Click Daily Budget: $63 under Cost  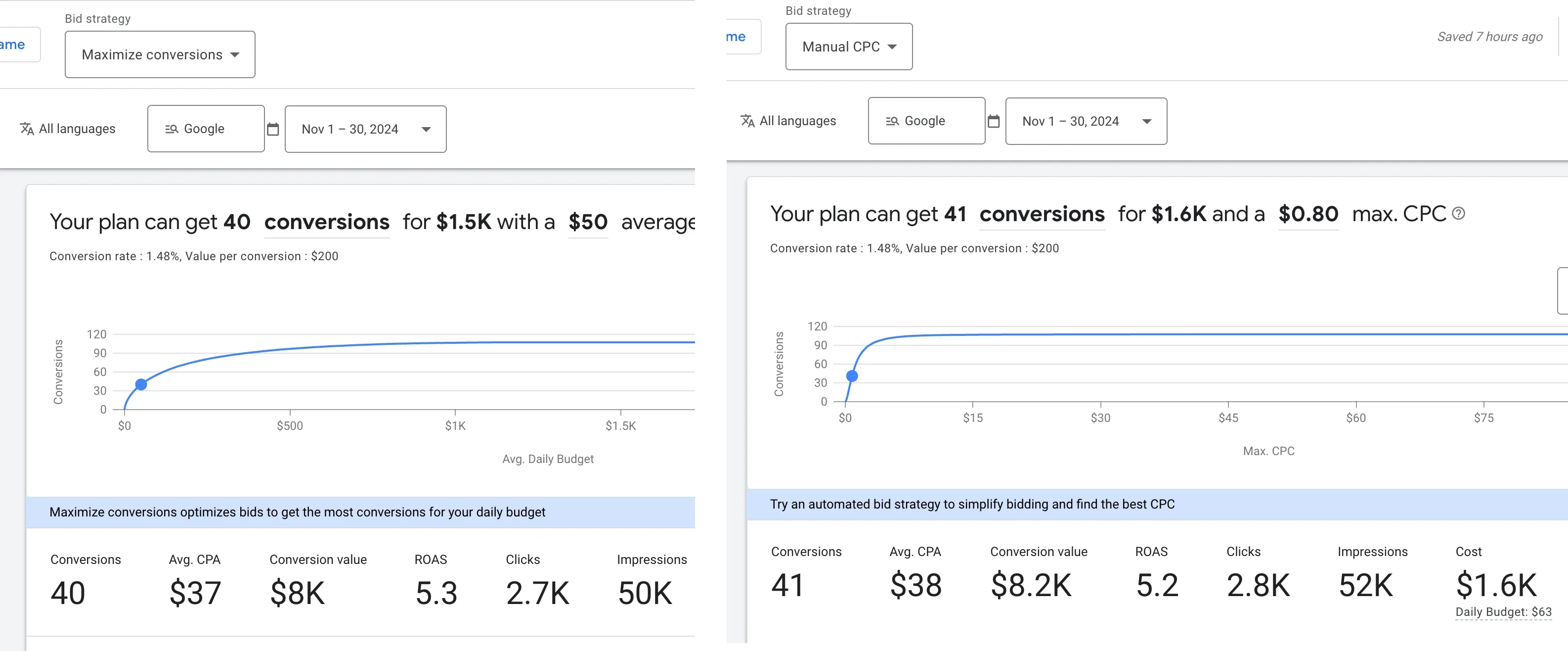point(1503,612)
